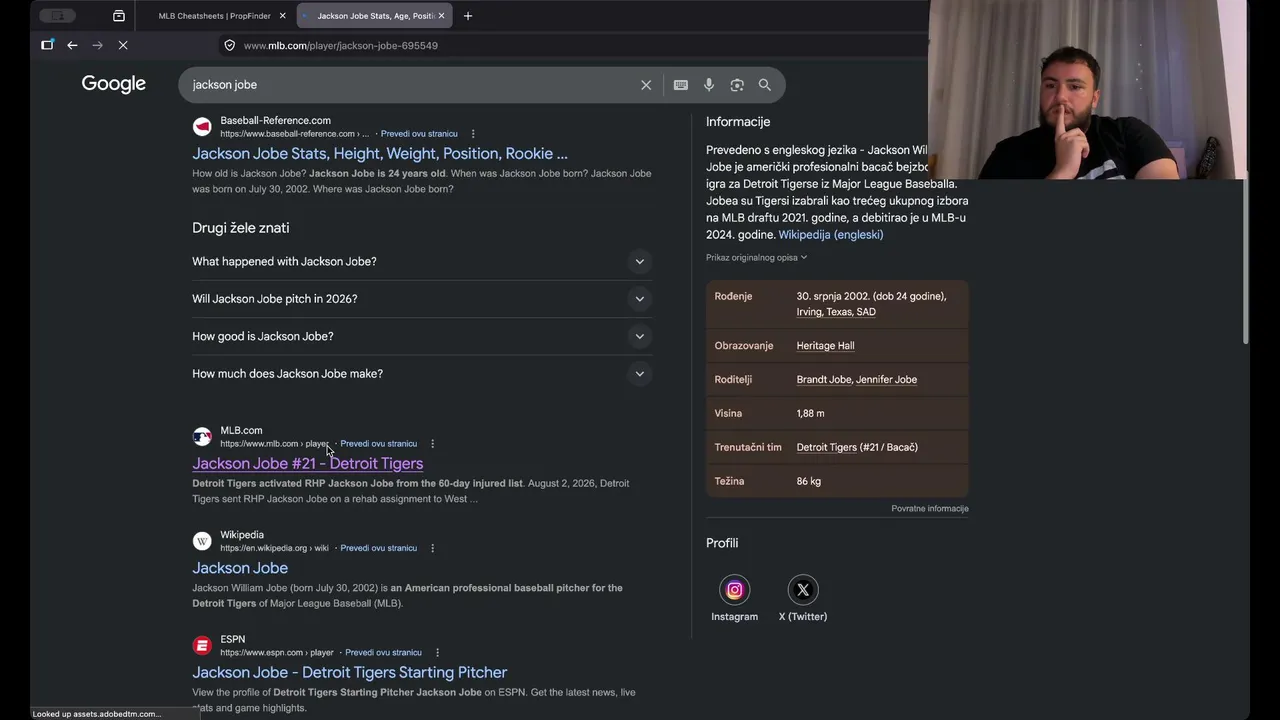Select the 'Drugi žele znati' heading
Image resolution: width=1280 pixels, height=720 pixels.
point(241,228)
